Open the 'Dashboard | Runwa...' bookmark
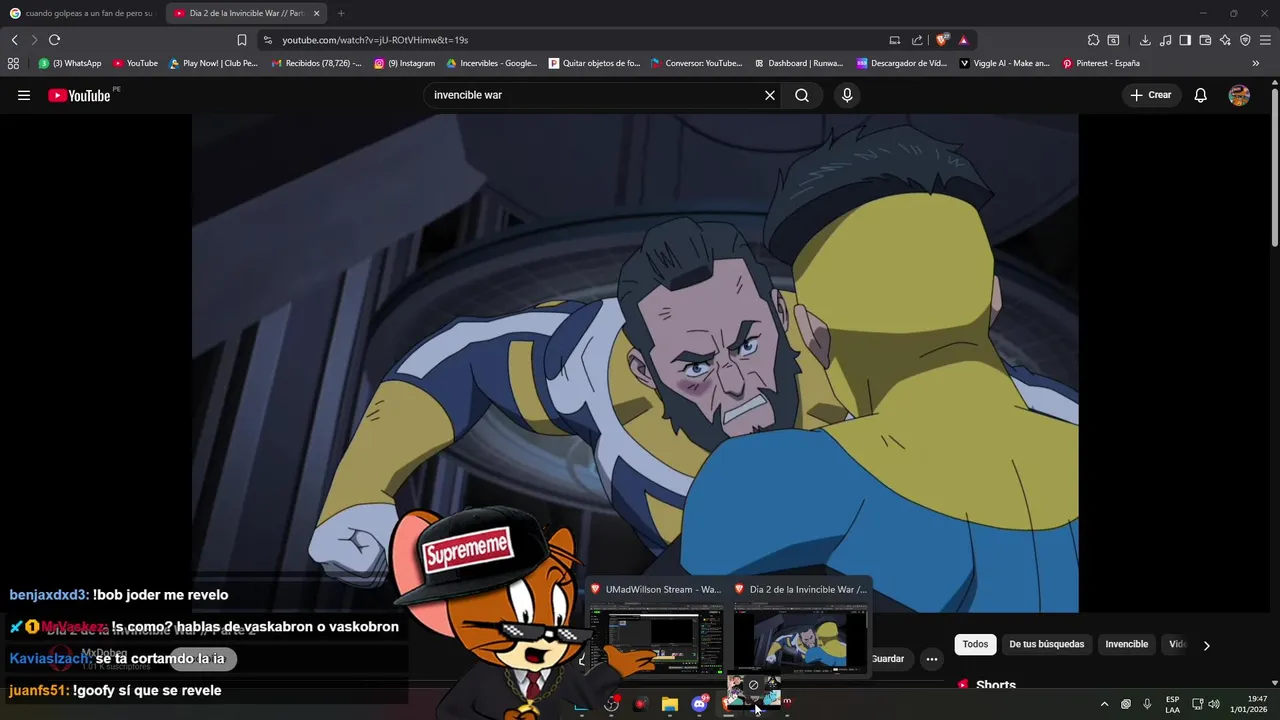Viewport: 1280px width, 720px height. [x=798, y=63]
